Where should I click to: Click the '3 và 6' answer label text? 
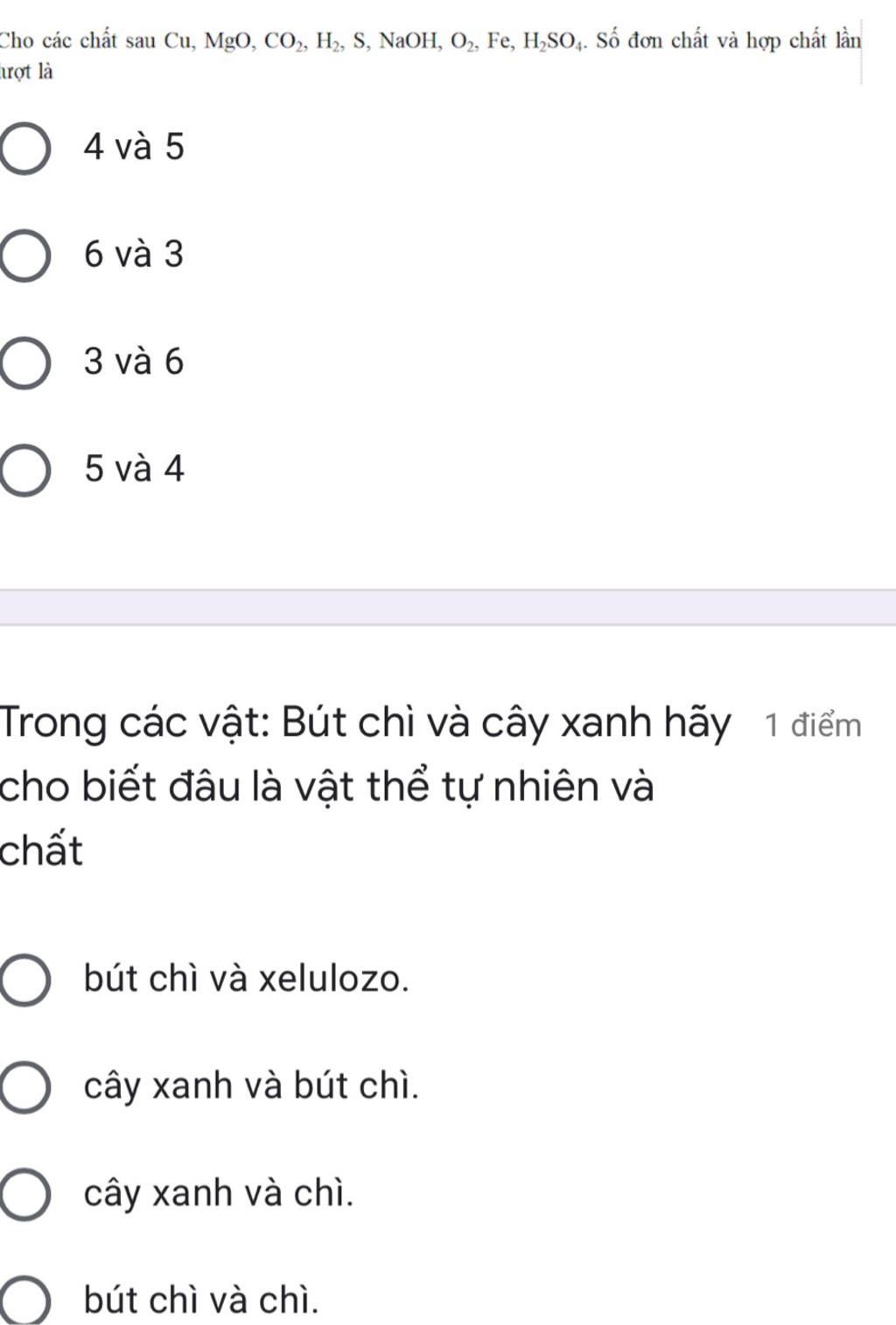[134, 362]
